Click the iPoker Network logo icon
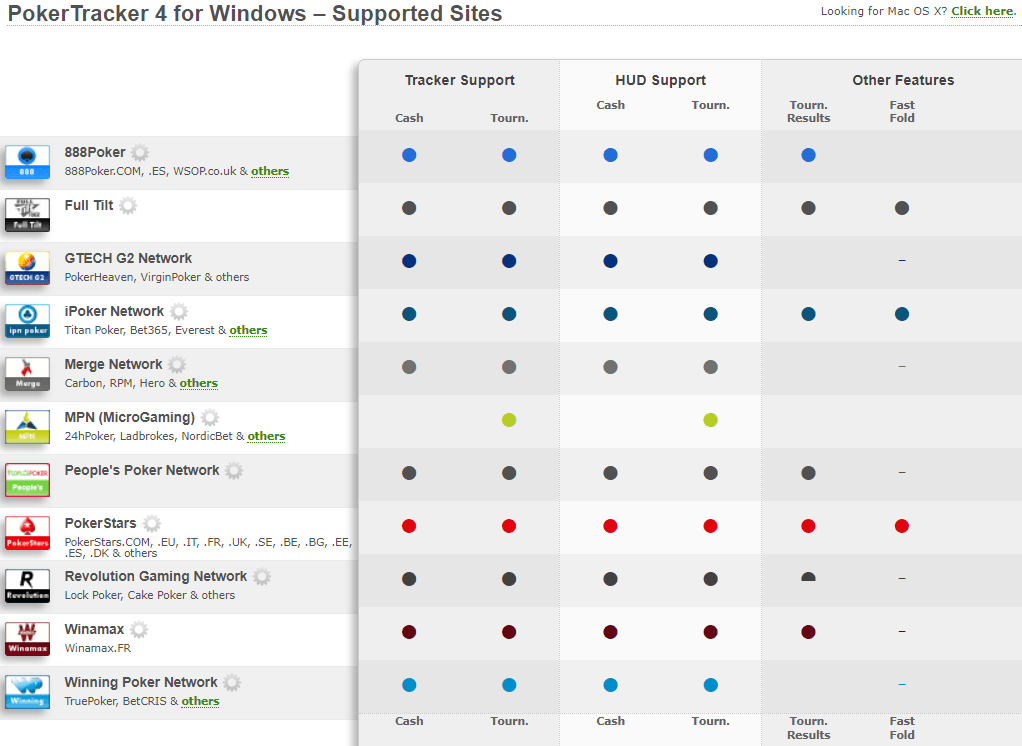The height and width of the screenshot is (746, 1022). [27, 321]
